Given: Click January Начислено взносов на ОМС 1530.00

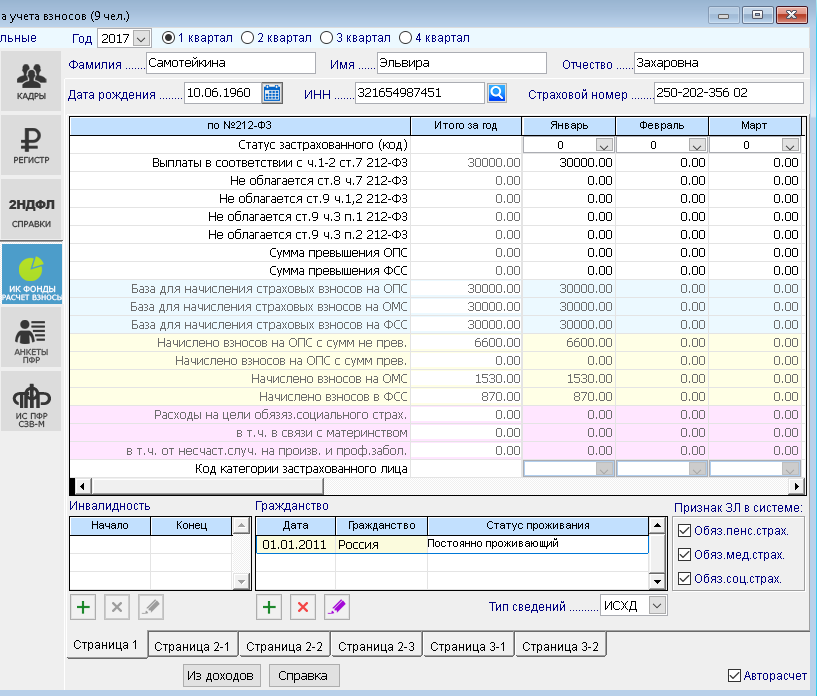Looking at the screenshot, I should pos(568,379).
